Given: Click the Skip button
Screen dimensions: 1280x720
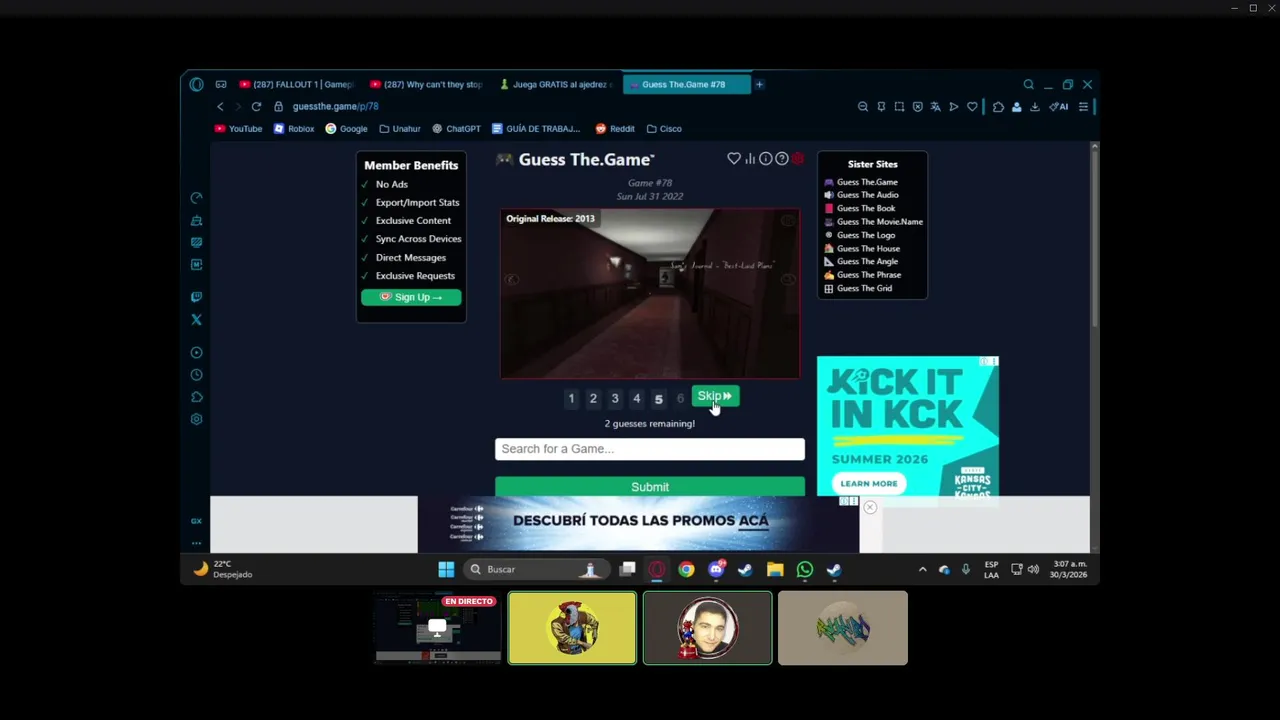Looking at the screenshot, I should (715, 396).
